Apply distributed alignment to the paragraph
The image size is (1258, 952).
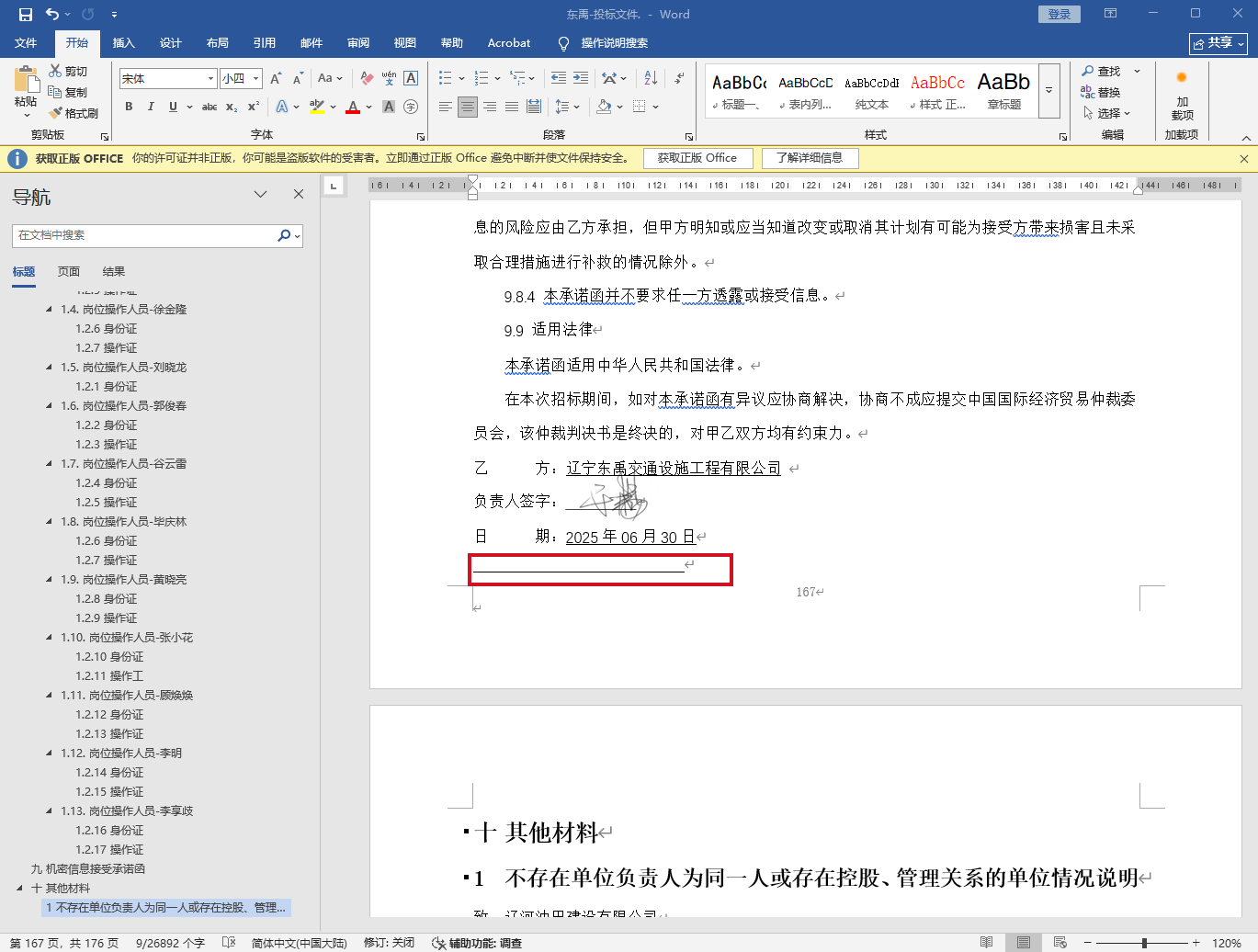534,107
